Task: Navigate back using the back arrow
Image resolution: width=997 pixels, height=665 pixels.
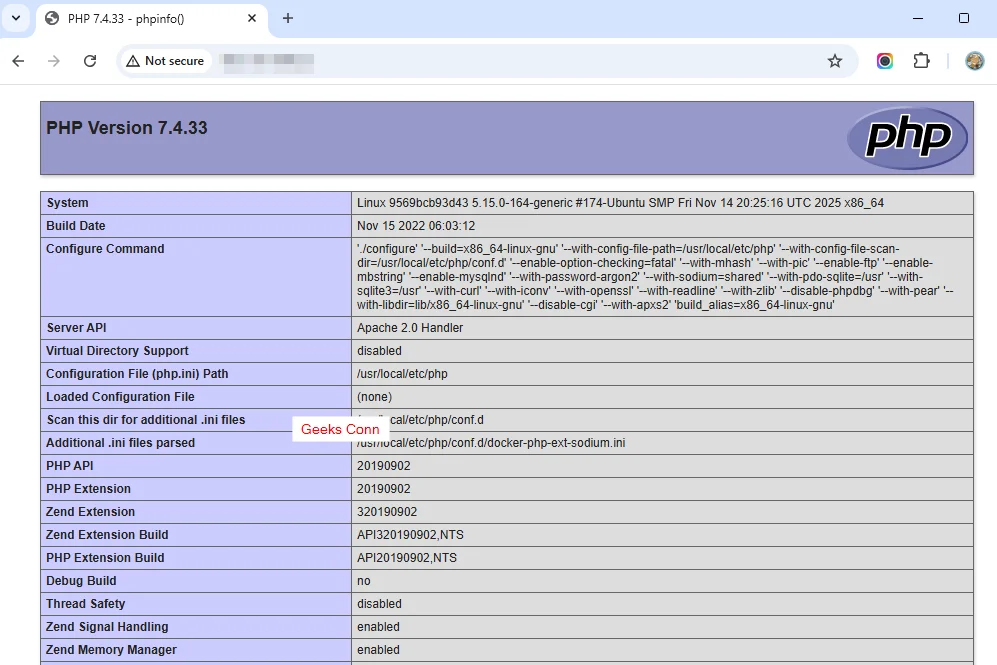Action: (x=17, y=61)
